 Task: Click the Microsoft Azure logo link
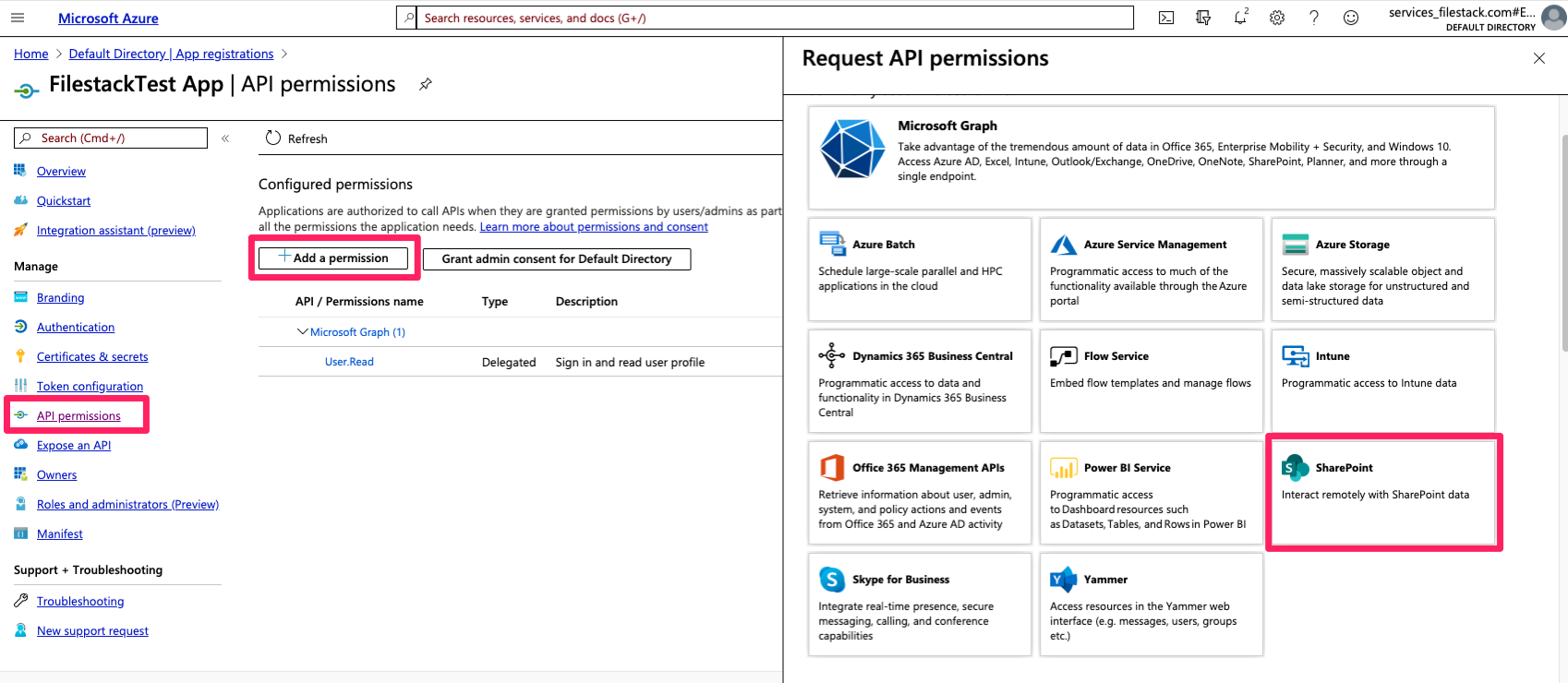point(108,18)
